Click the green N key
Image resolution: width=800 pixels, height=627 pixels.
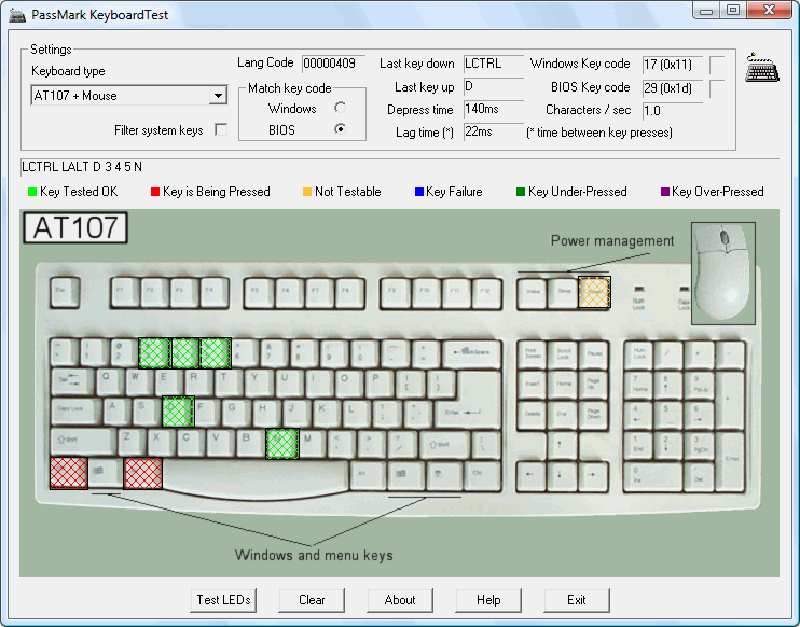[282, 443]
